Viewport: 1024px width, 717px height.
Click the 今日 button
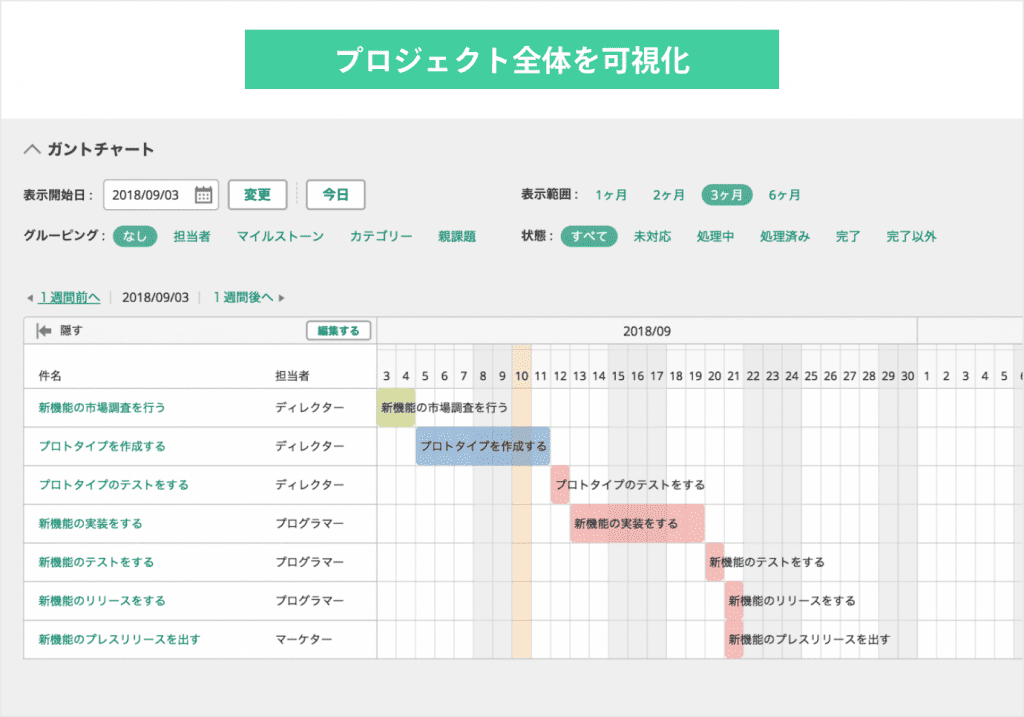pos(336,195)
